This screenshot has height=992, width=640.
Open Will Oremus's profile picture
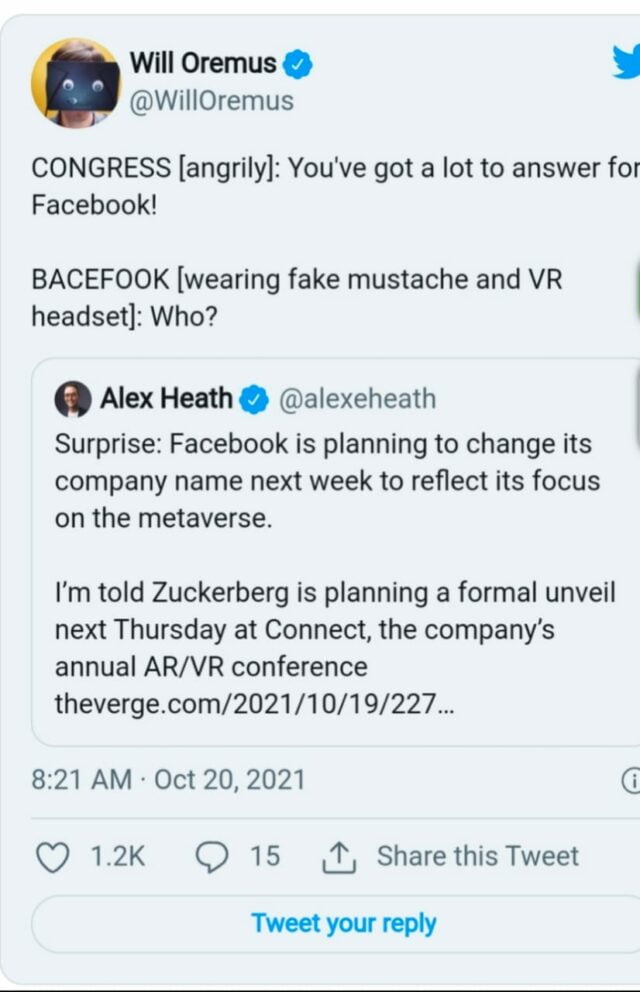pos(76,81)
